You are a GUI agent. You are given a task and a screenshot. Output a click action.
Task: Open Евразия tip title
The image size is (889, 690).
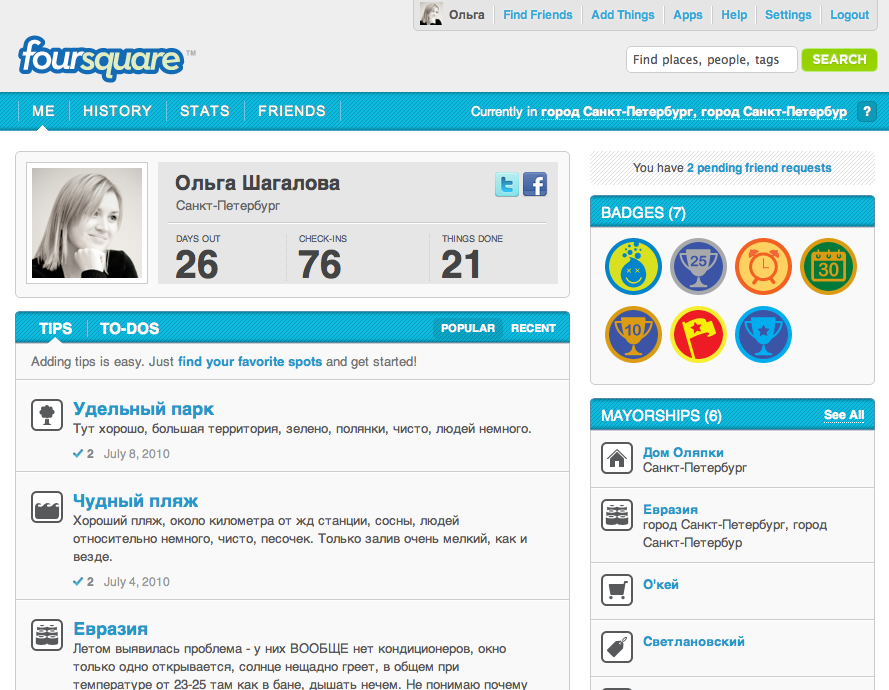pos(111,629)
